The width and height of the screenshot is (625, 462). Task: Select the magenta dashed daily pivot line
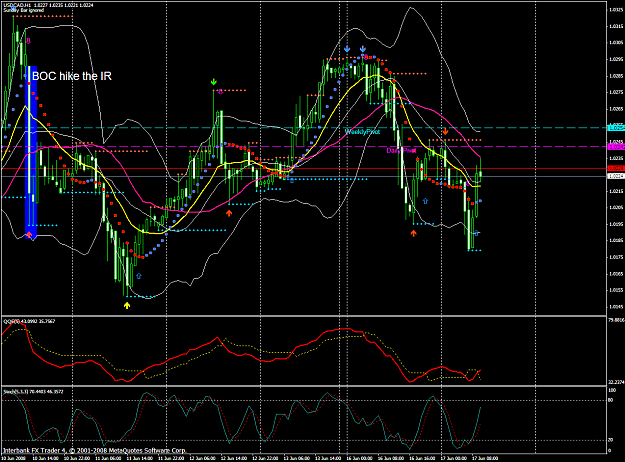[x=304, y=147]
